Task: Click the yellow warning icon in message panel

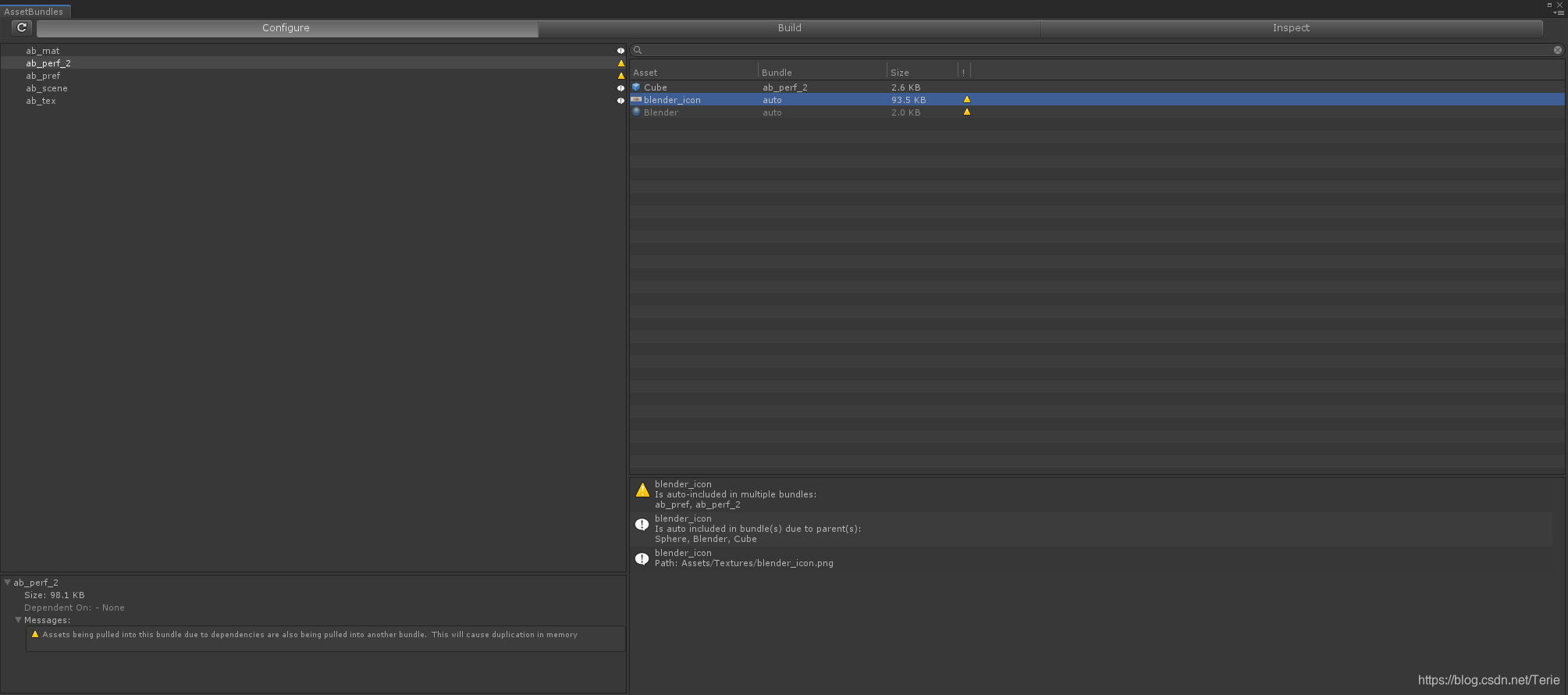Action: click(642, 490)
